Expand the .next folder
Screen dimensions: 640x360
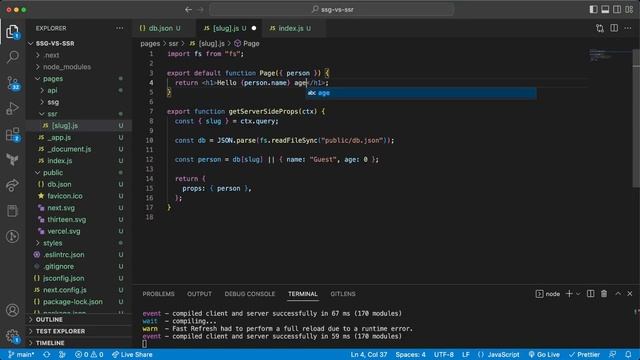[79, 55]
